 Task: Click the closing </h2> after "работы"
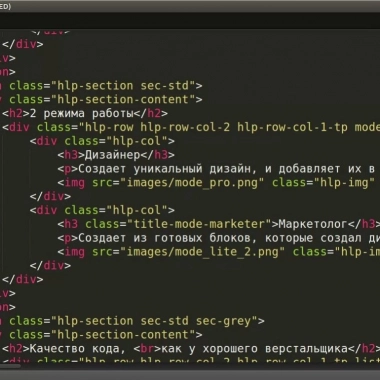click(151, 114)
